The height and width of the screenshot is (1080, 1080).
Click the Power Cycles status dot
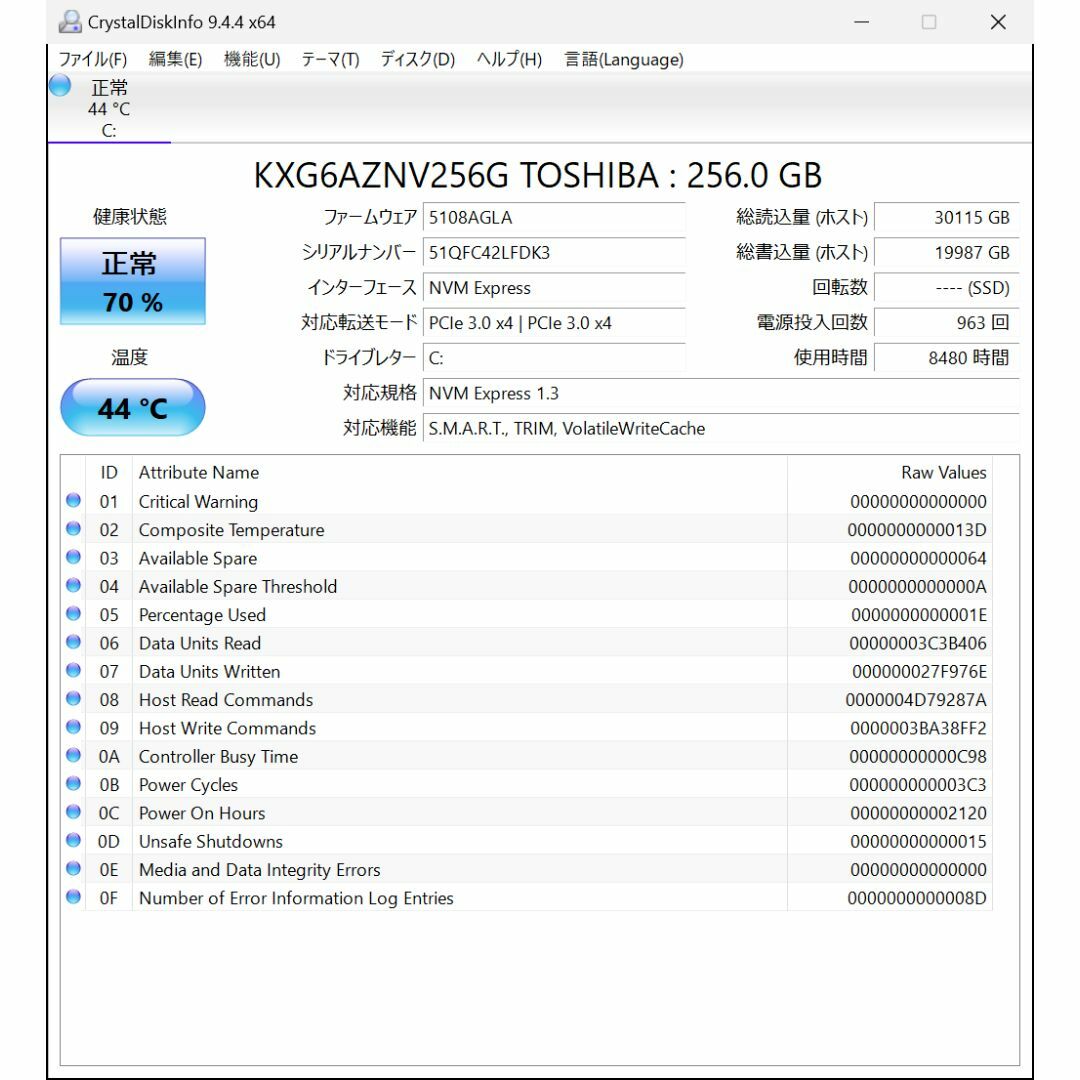pyautogui.click(x=74, y=784)
